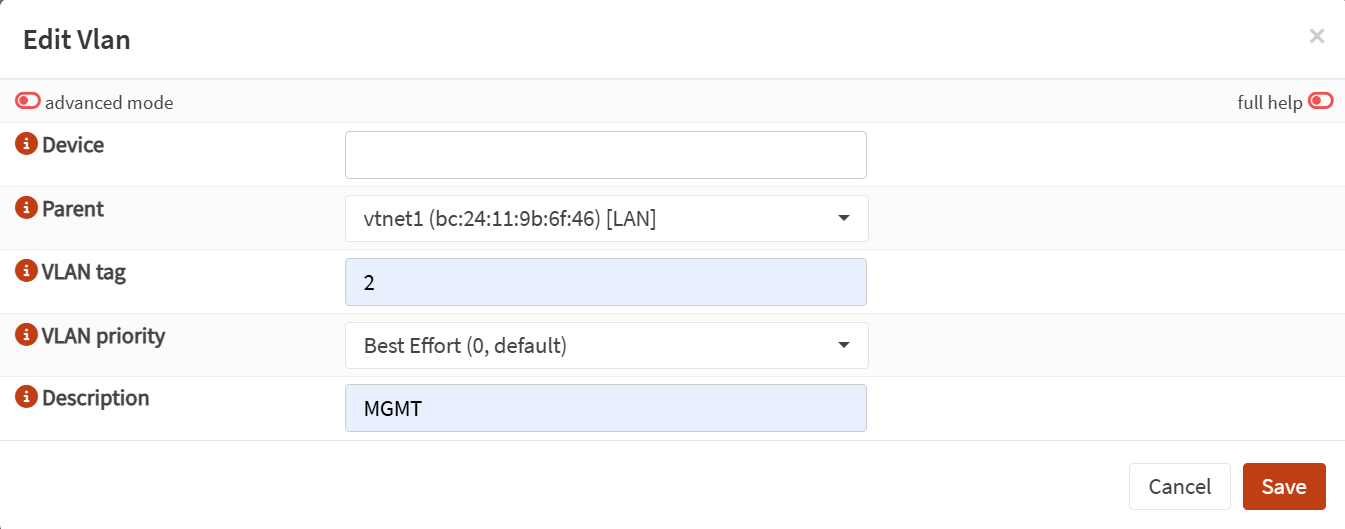Expand the VLAN priority dropdown

(x=606, y=346)
